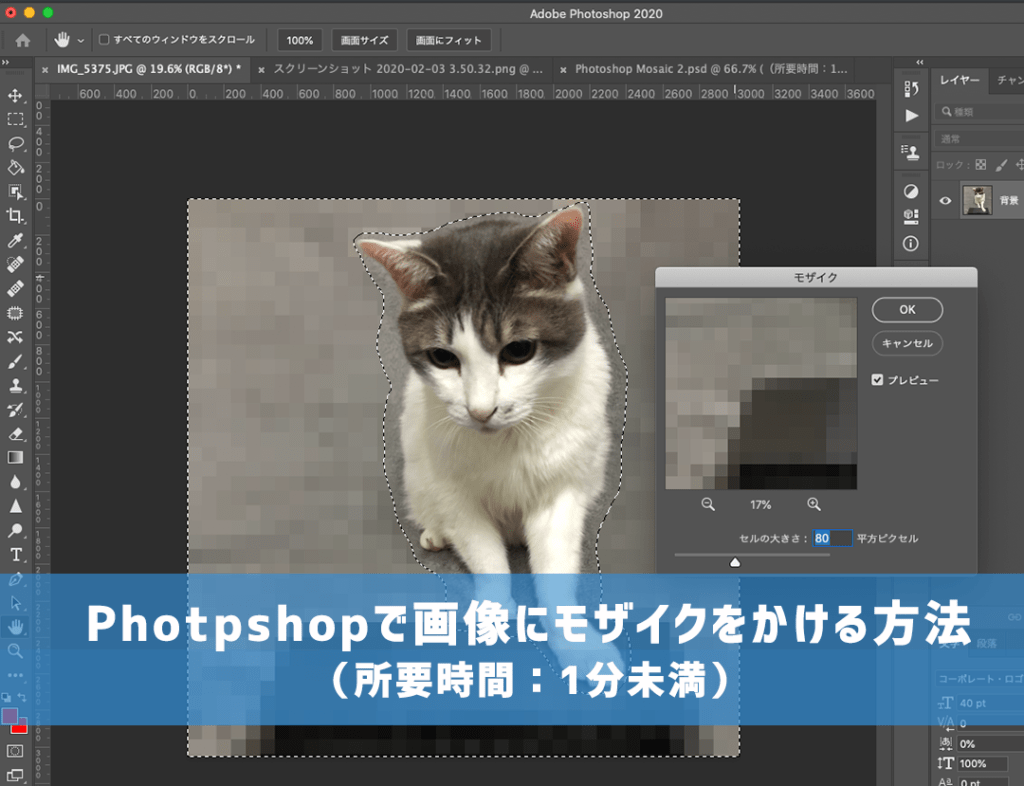Select the Object Selection tool

click(x=15, y=192)
